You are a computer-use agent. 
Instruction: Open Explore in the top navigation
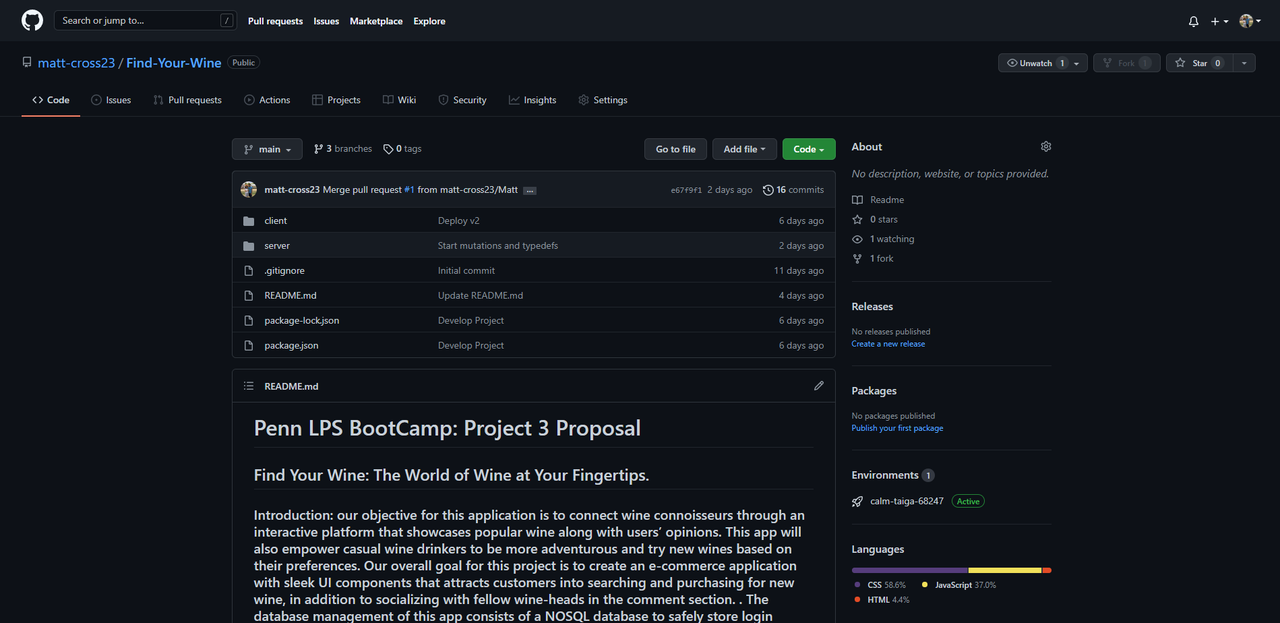coord(430,21)
